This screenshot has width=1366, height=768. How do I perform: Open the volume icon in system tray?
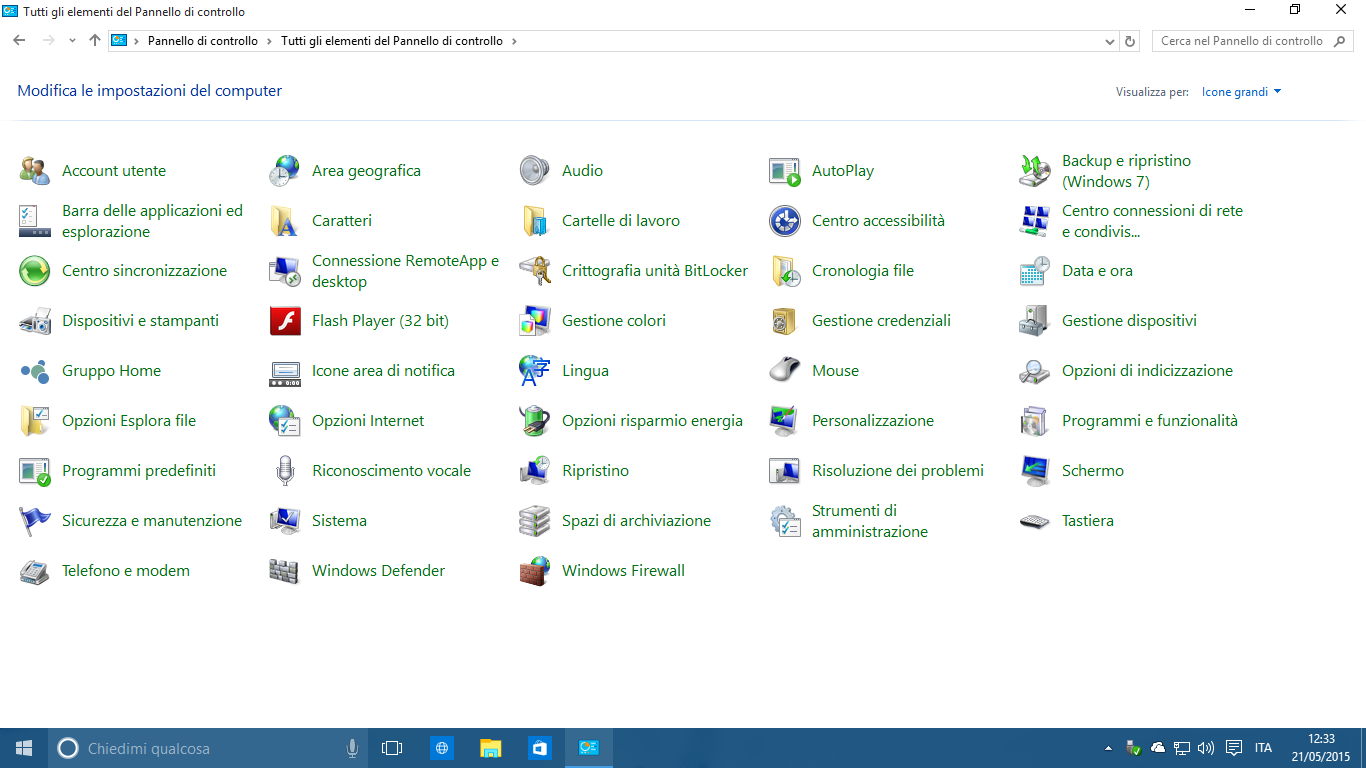coord(1206,748)
